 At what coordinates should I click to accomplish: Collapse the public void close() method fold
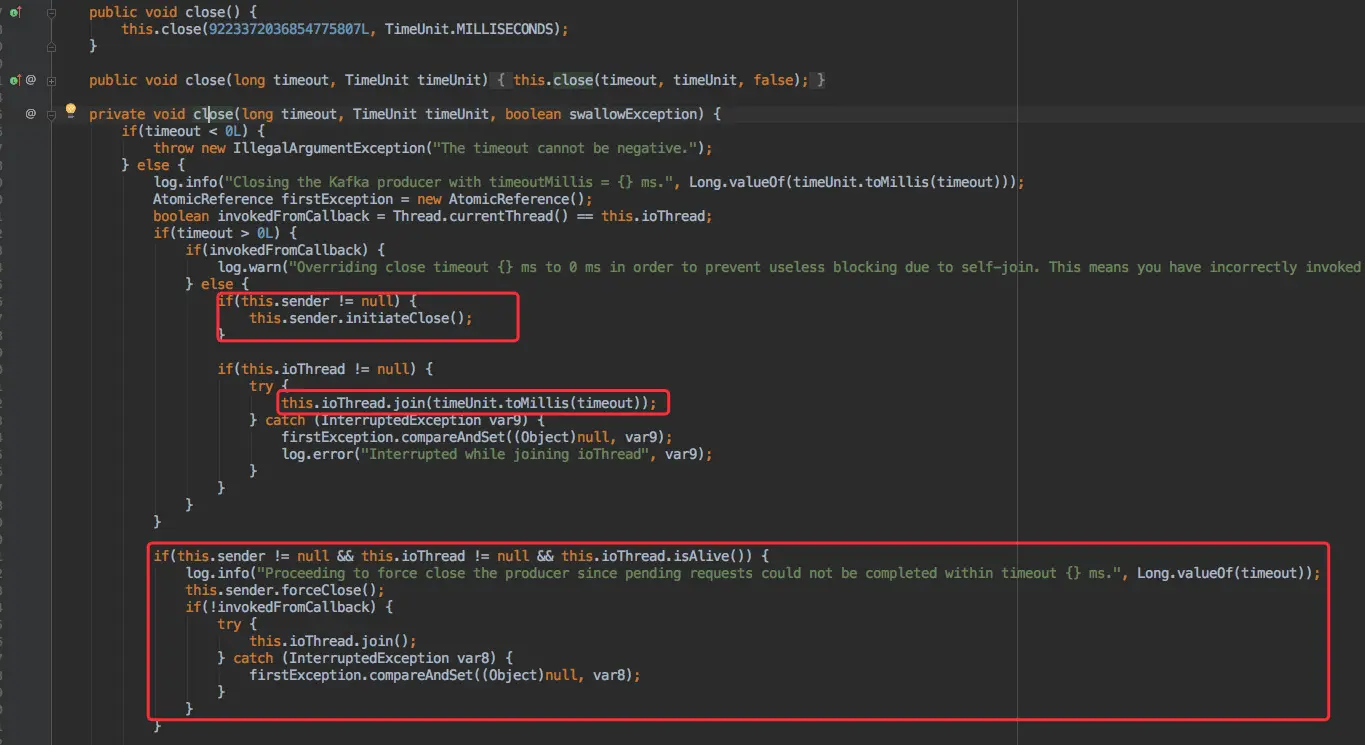pyautogui.click(x=51, y=13)
